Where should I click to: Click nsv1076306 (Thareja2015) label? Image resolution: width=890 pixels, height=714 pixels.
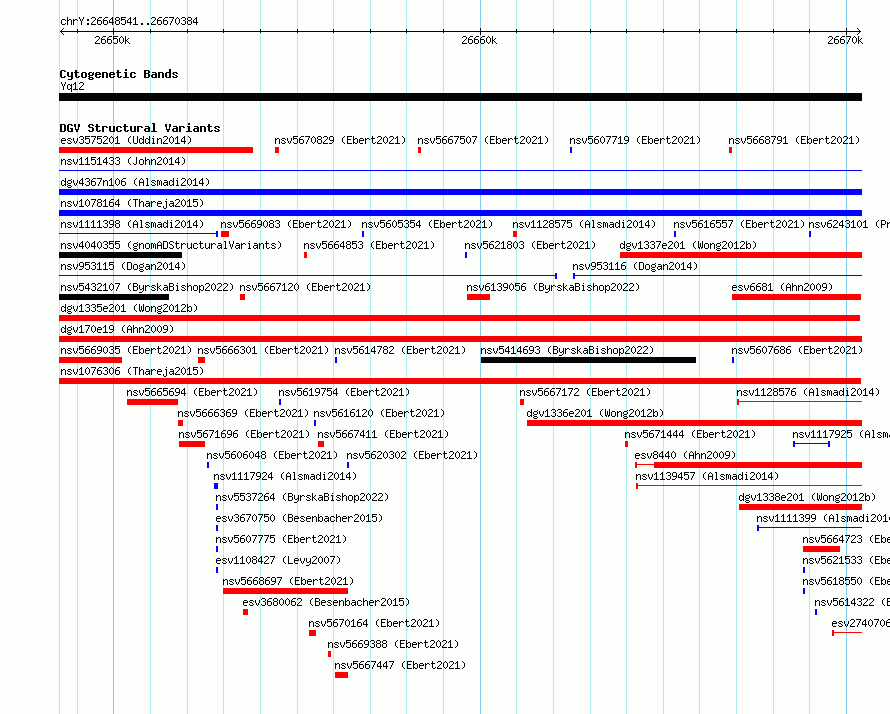click(x=132, y=371)
